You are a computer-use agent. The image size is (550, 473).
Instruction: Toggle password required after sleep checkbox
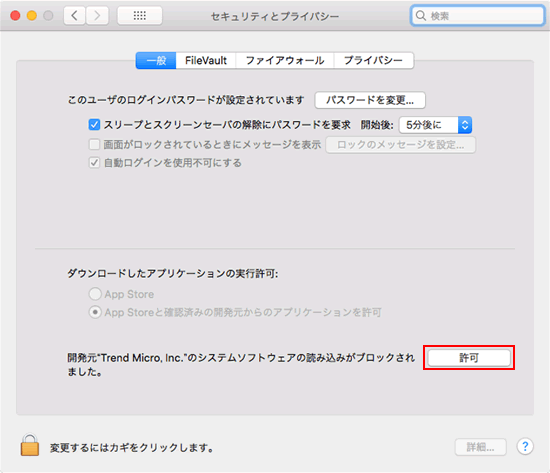point(94,125)
